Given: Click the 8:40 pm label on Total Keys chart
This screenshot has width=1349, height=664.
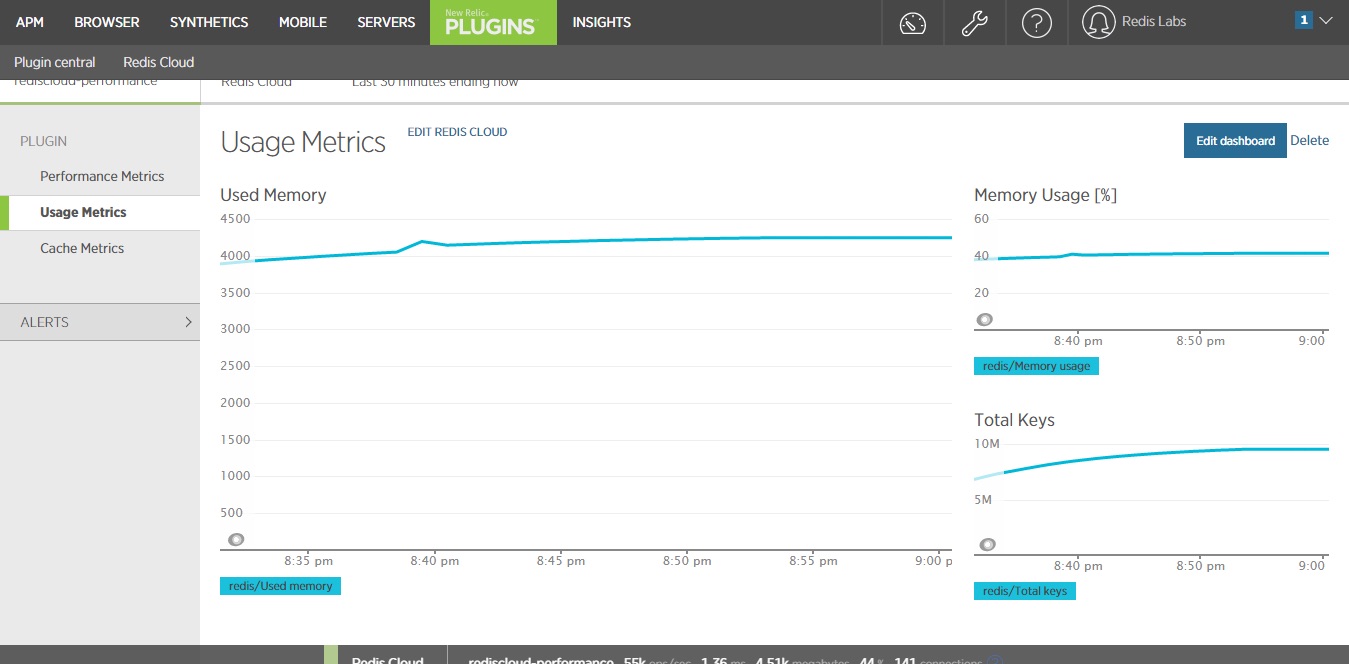Looking at the screenshot, I should [x=1078, y=566].
